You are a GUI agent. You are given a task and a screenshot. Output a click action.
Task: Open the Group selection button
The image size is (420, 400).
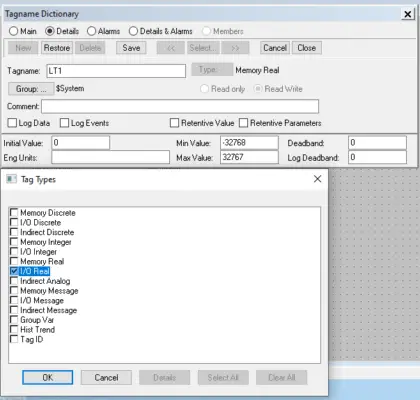point(31,89)
